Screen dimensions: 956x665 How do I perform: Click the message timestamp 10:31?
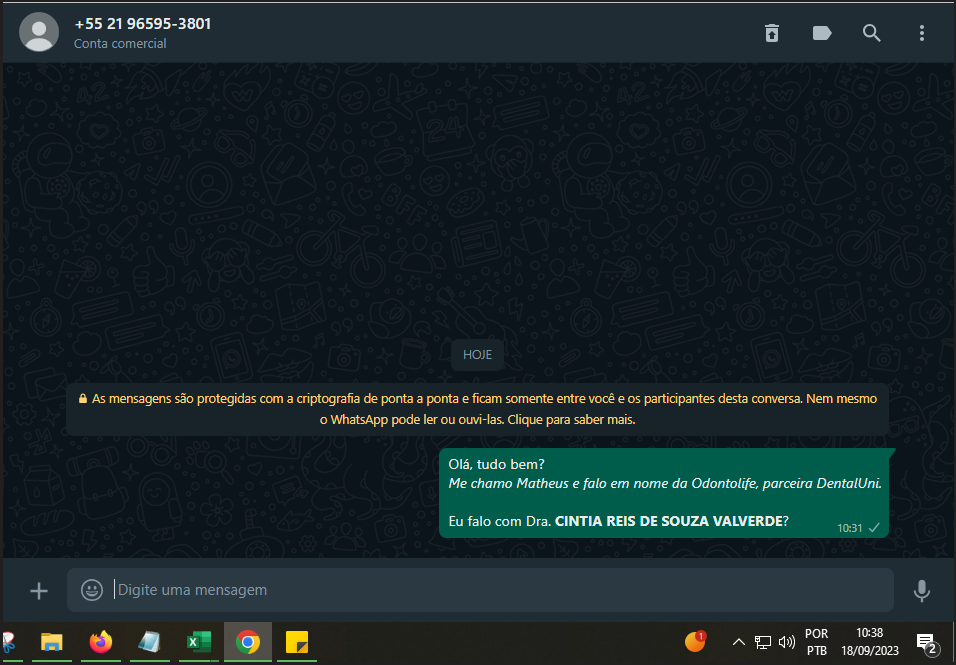(x=849, y=528)
